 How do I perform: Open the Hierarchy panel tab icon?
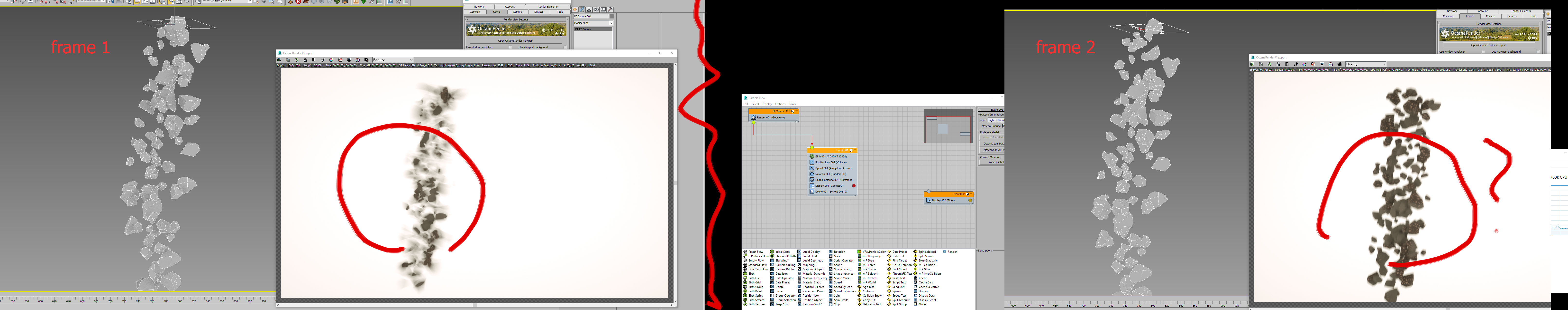coord(589,10)
